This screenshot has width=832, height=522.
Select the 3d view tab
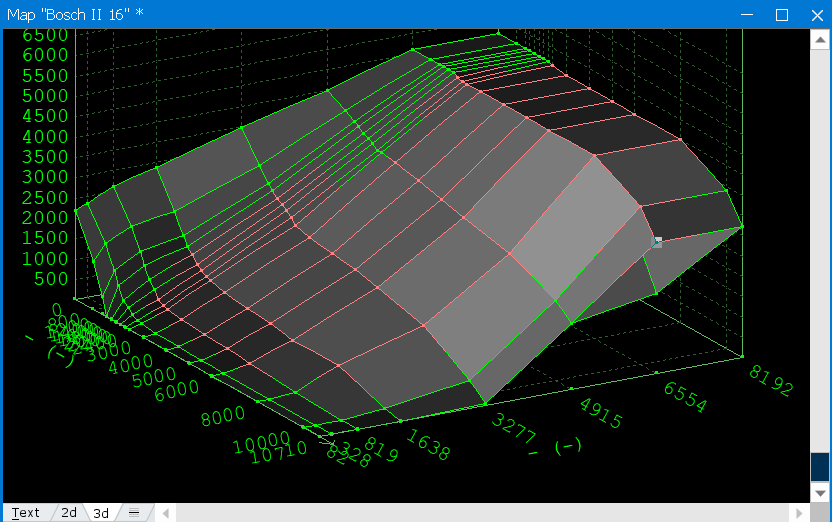pos(101,513)
